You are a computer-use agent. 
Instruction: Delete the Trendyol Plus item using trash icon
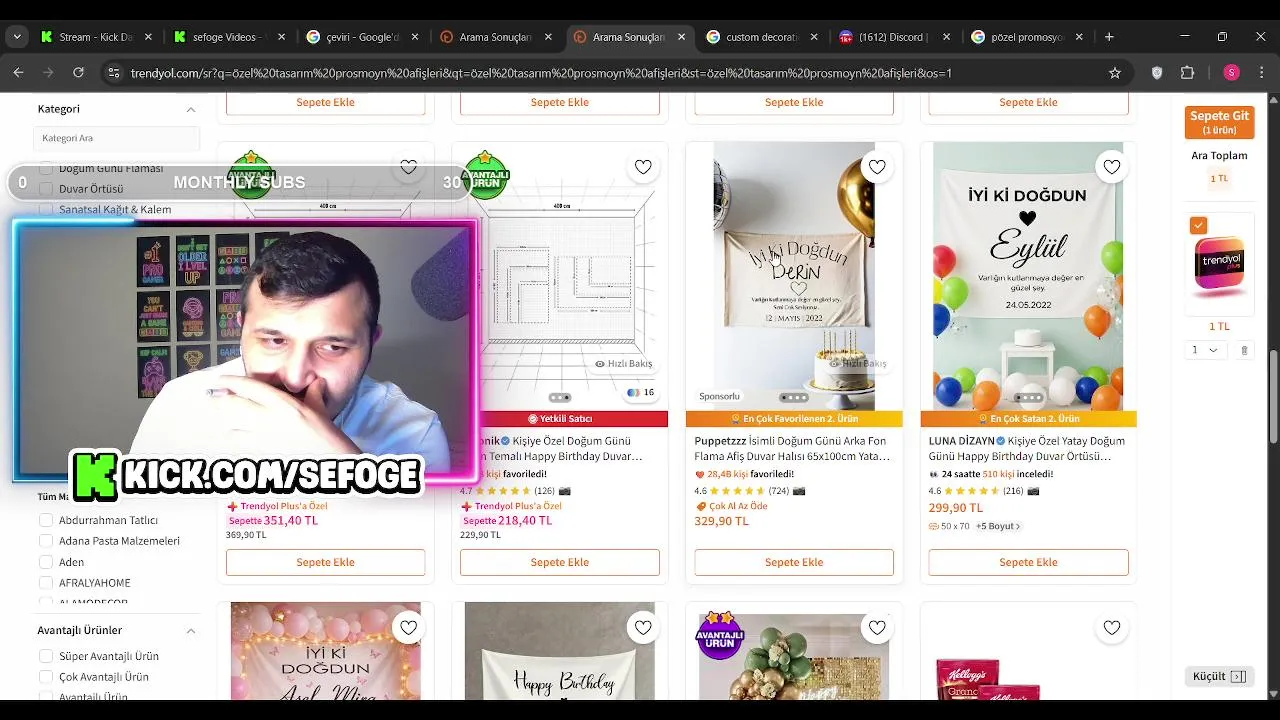click(1244, 350)
